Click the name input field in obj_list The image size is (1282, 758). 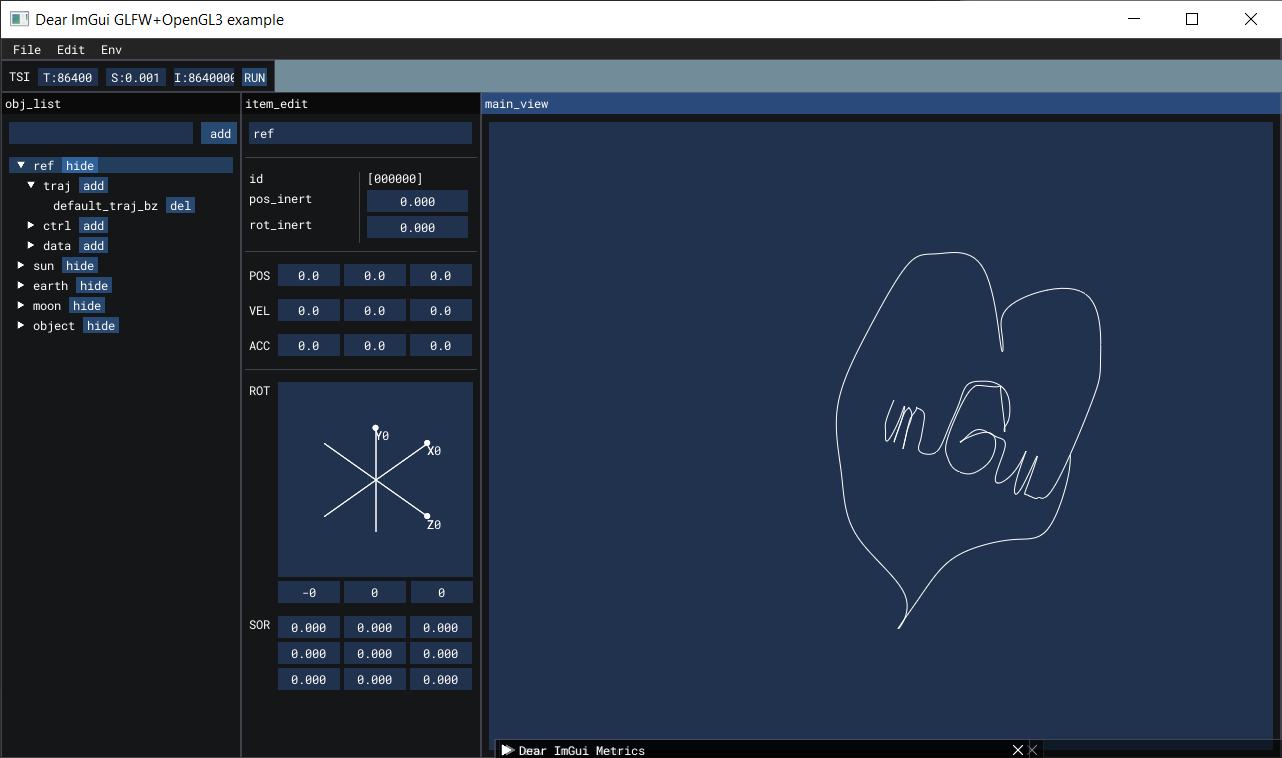(100, 132)
